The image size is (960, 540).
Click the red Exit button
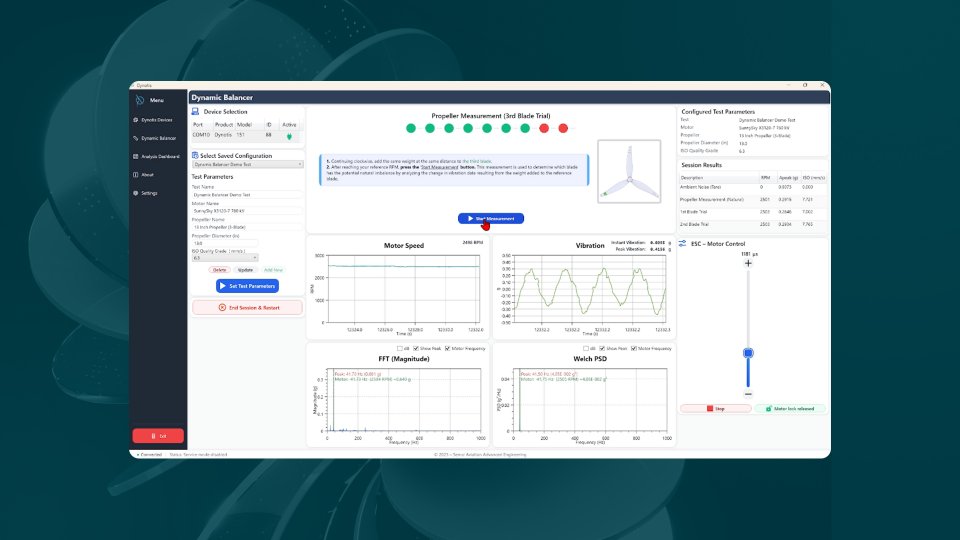pyautogui.click(x=158, y=436)
